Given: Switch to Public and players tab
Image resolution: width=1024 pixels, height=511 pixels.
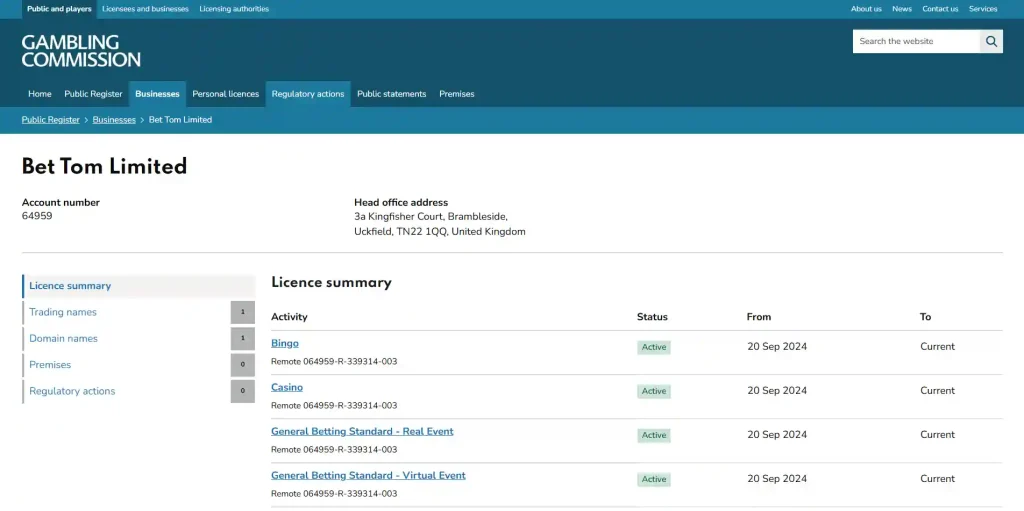Looking at the screenshot, I should pos(59,9).
